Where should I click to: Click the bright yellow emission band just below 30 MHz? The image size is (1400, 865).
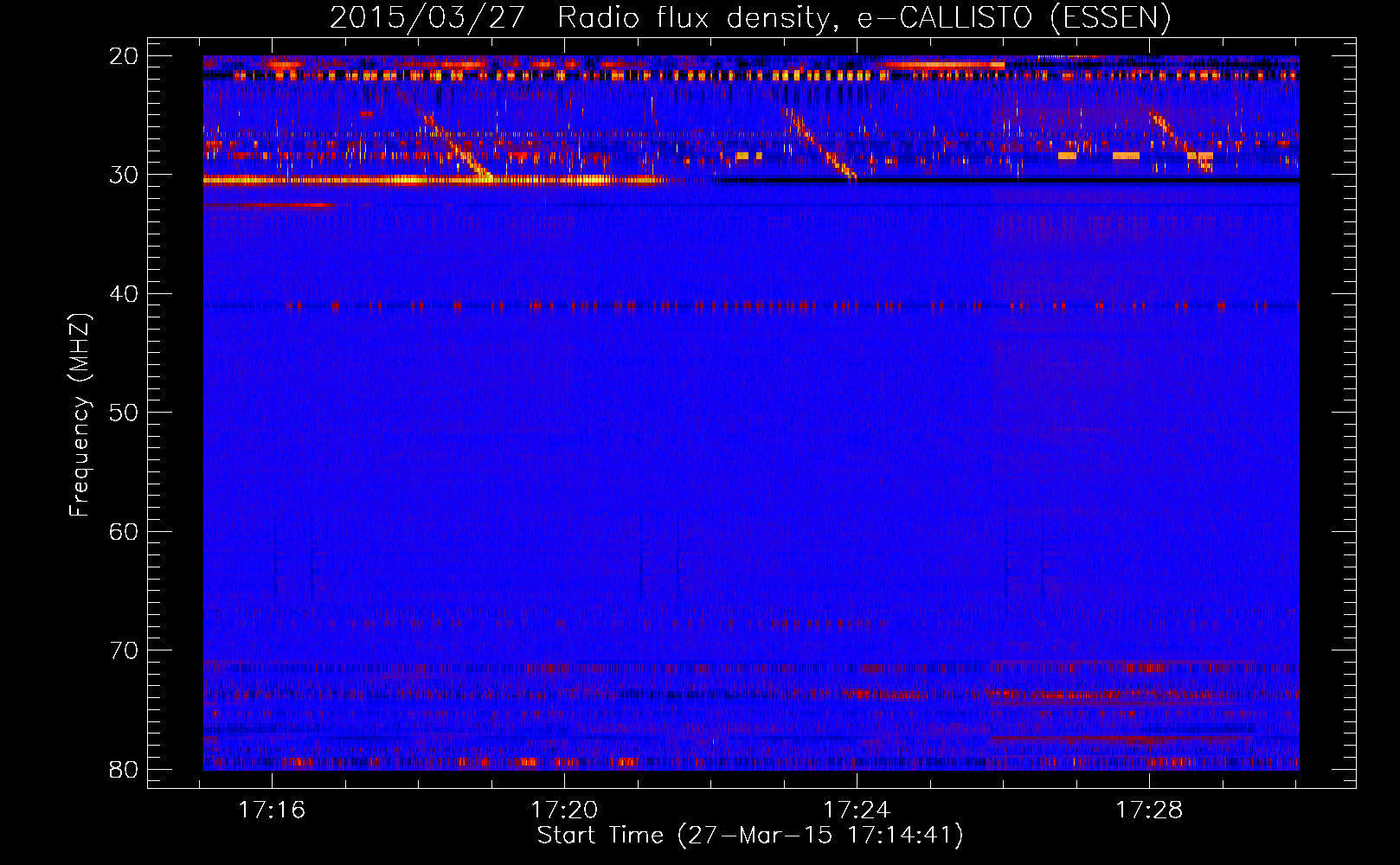[x=434, y=180]
